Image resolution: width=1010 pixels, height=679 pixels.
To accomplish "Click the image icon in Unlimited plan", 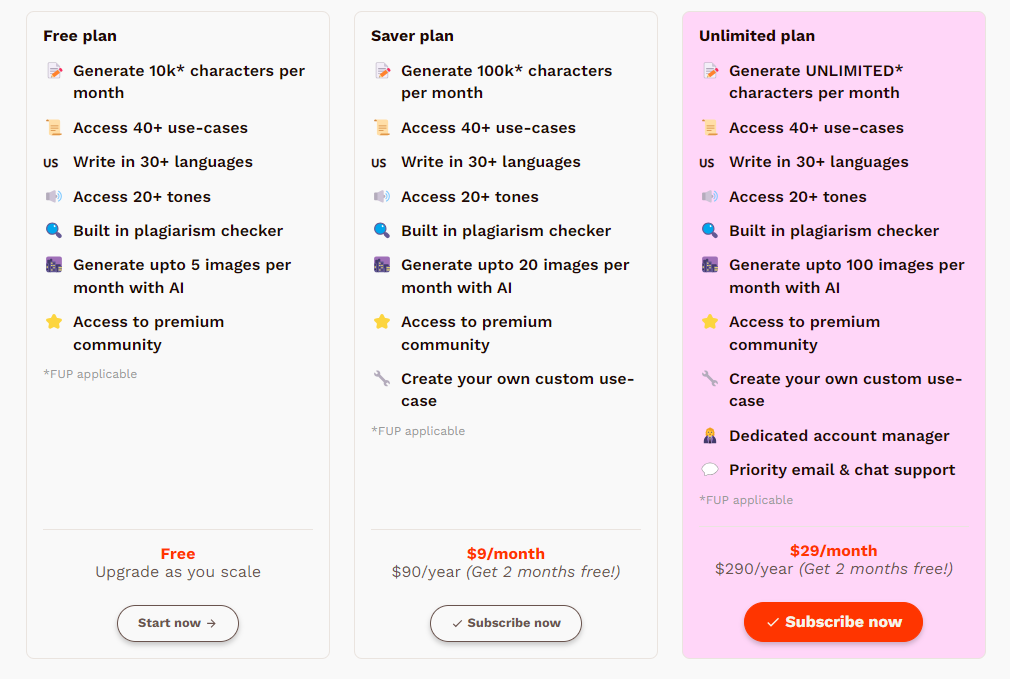I will [x=710, y=265].
